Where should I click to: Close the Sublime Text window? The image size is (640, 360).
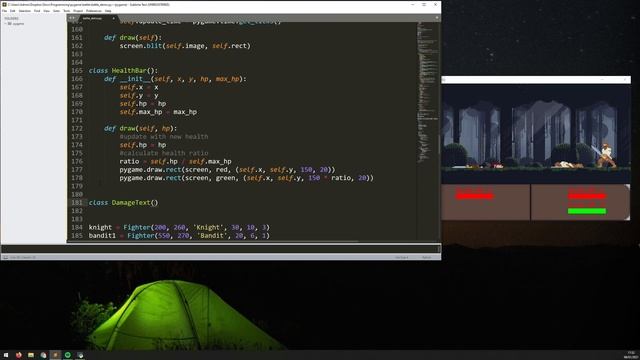435,4
